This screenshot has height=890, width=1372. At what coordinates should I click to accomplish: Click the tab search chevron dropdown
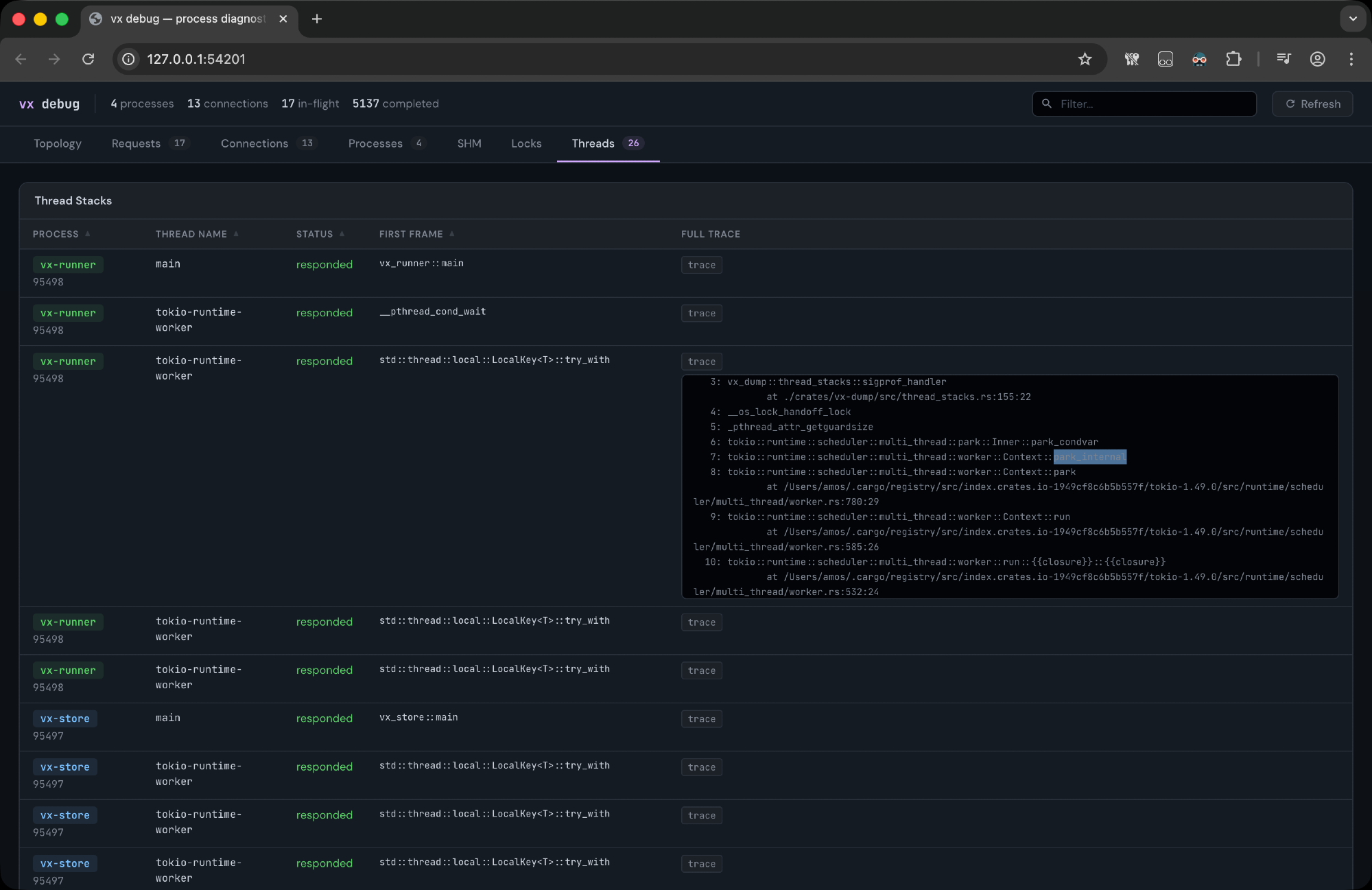tap(1352, 19)
